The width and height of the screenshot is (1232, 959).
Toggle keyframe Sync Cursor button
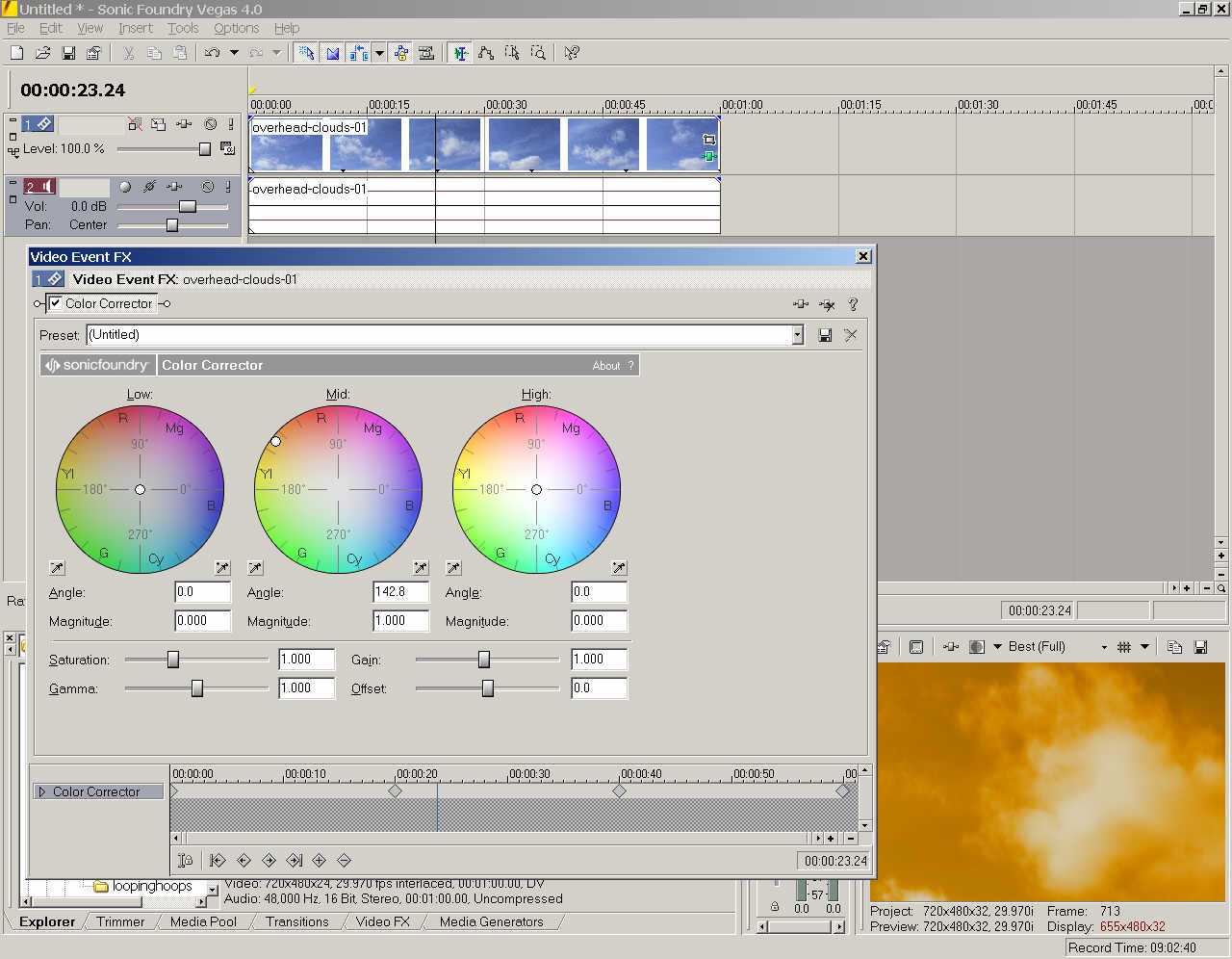(186, 861)
